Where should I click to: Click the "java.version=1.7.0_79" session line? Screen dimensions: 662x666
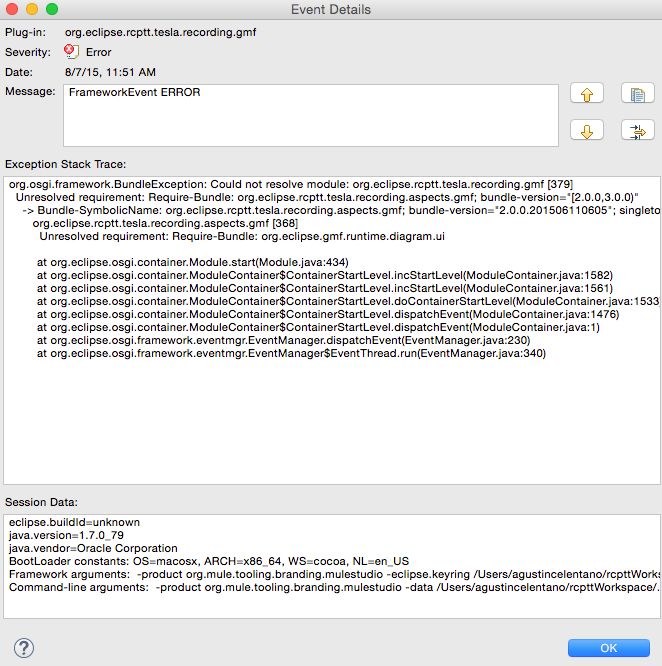(x=66, y=535)
